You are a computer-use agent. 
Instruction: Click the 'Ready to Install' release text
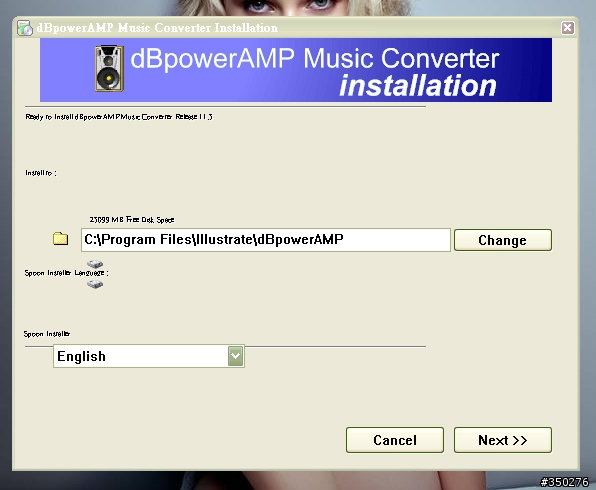pyautogui.click(x=119, y=117)
